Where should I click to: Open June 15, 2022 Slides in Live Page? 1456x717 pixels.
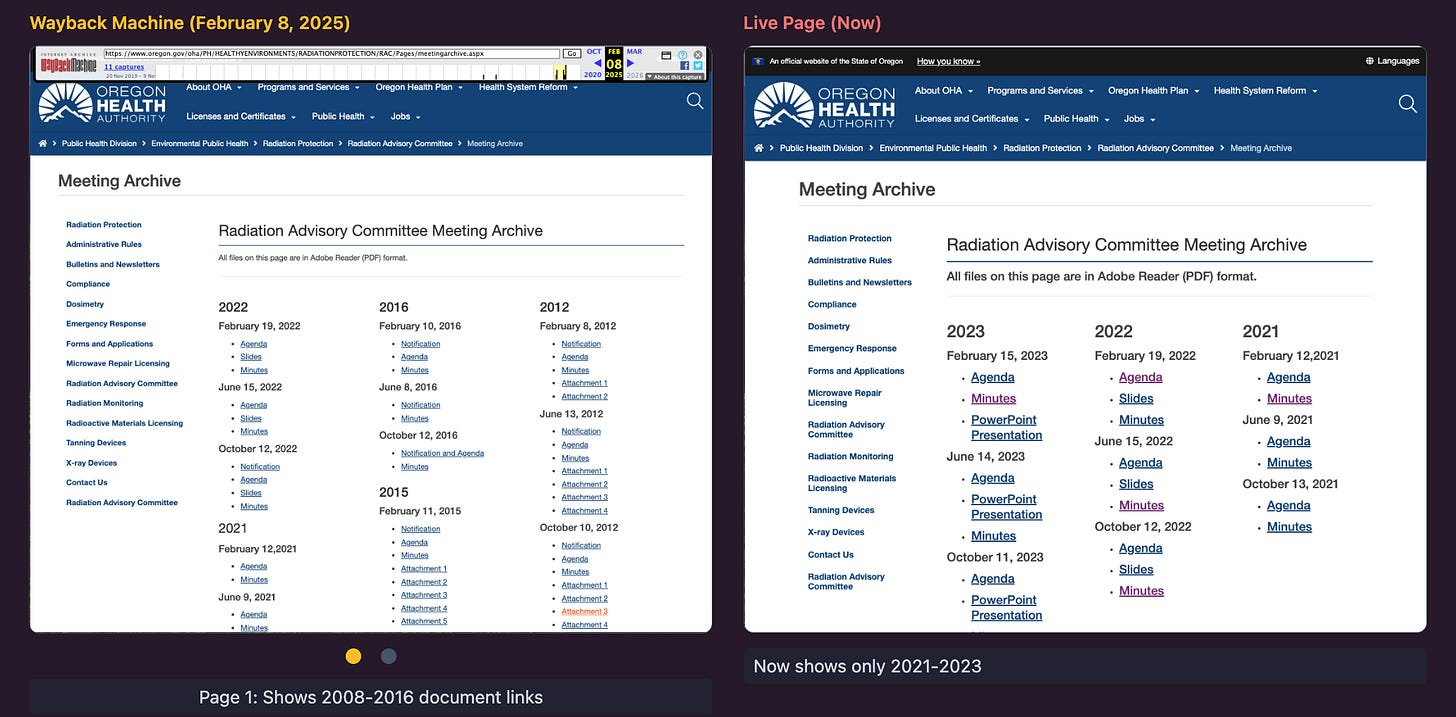1136,484
